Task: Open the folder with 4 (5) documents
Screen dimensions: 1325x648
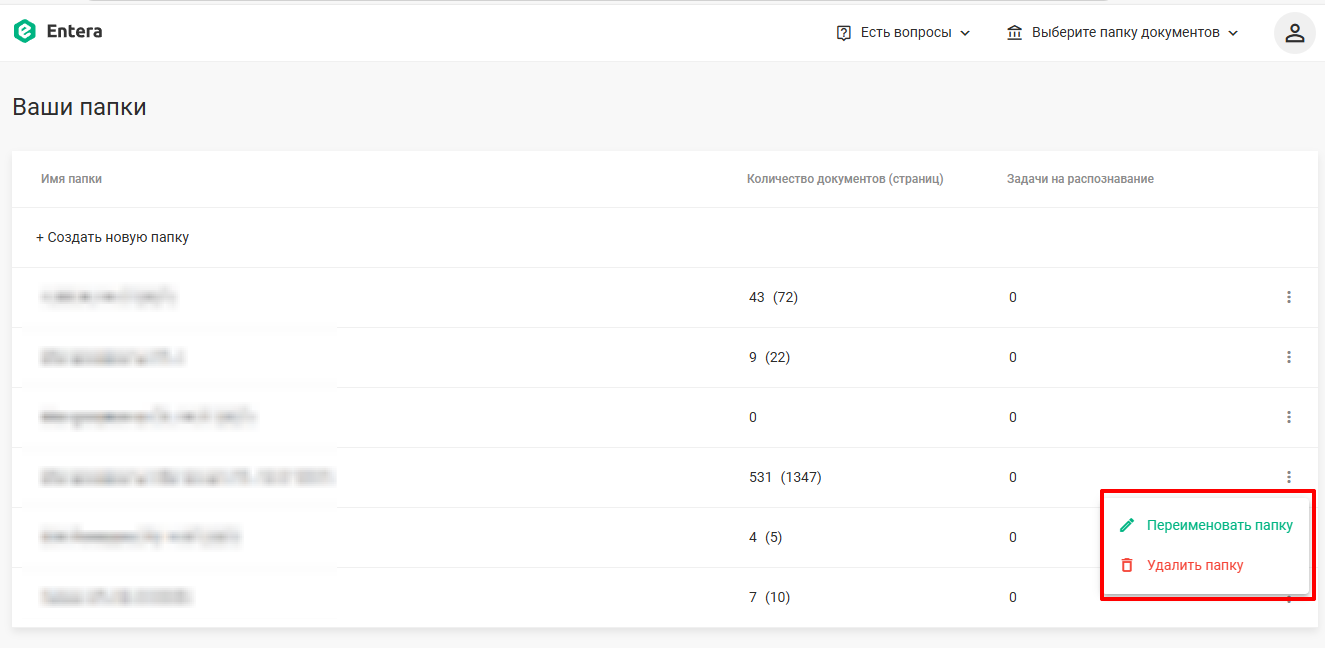Action: tap(141, 537)
